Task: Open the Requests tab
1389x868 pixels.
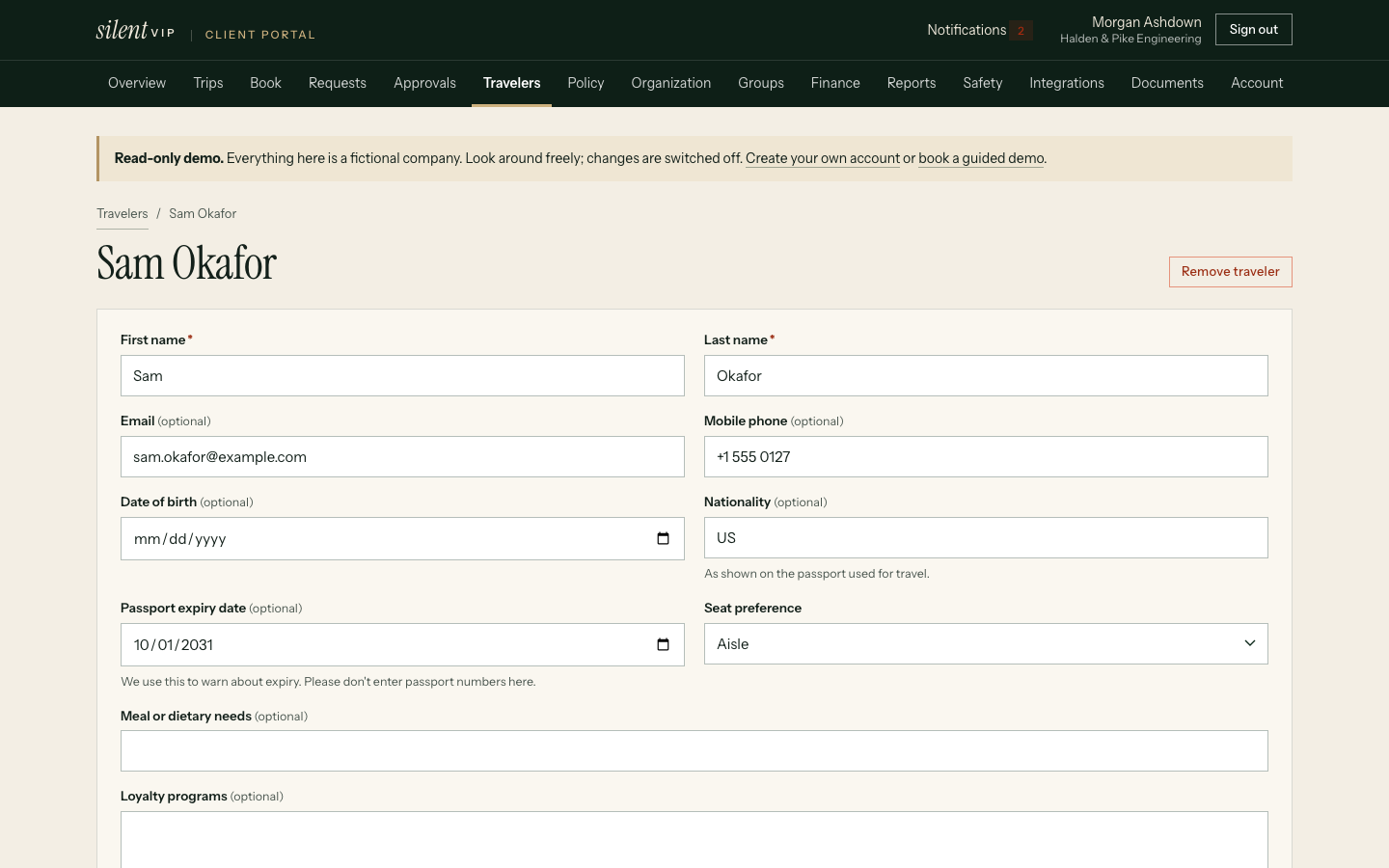Action: [338, 83]
